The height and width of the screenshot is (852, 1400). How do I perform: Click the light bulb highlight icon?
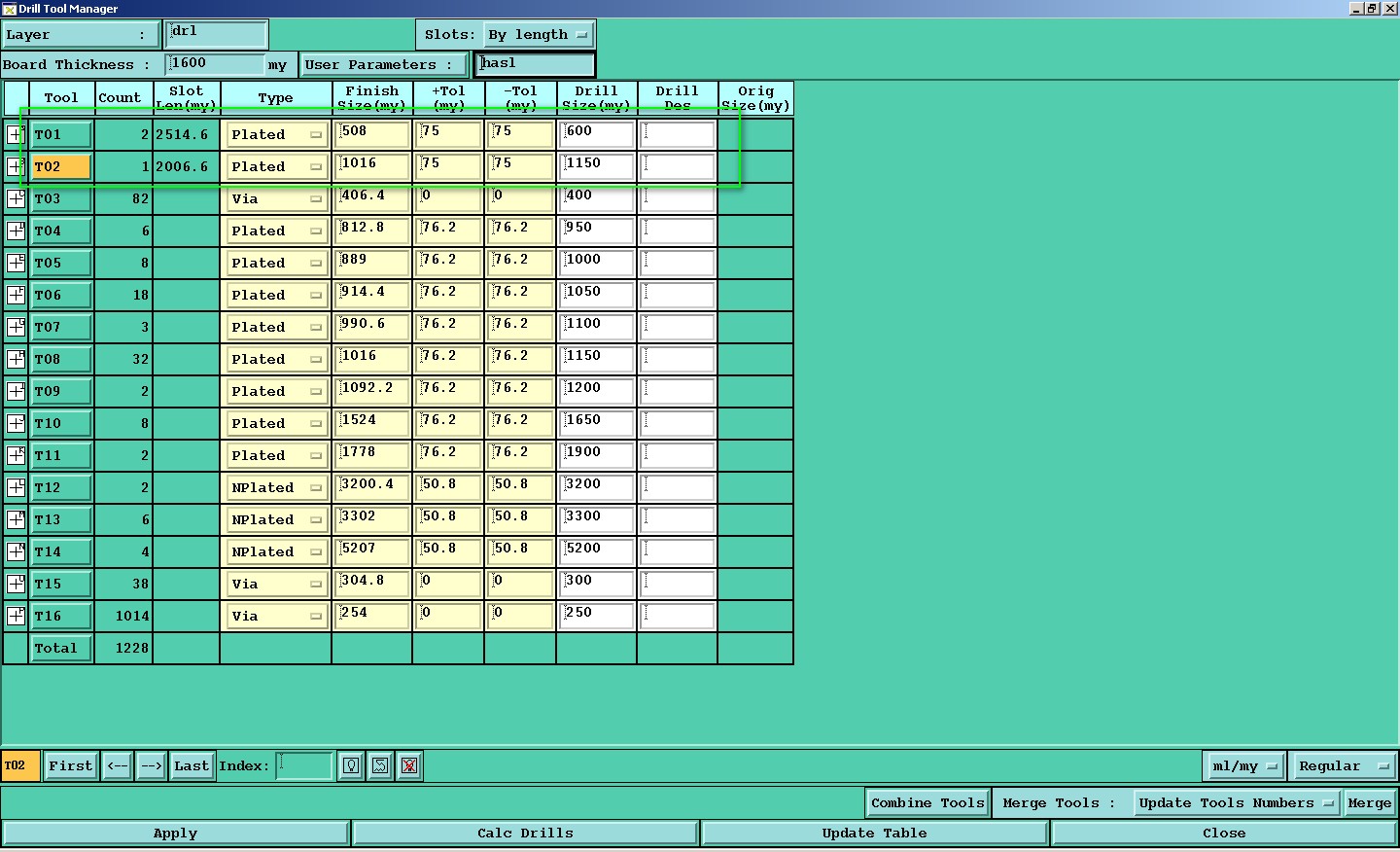pyautogui.click(x=351, y=765)
